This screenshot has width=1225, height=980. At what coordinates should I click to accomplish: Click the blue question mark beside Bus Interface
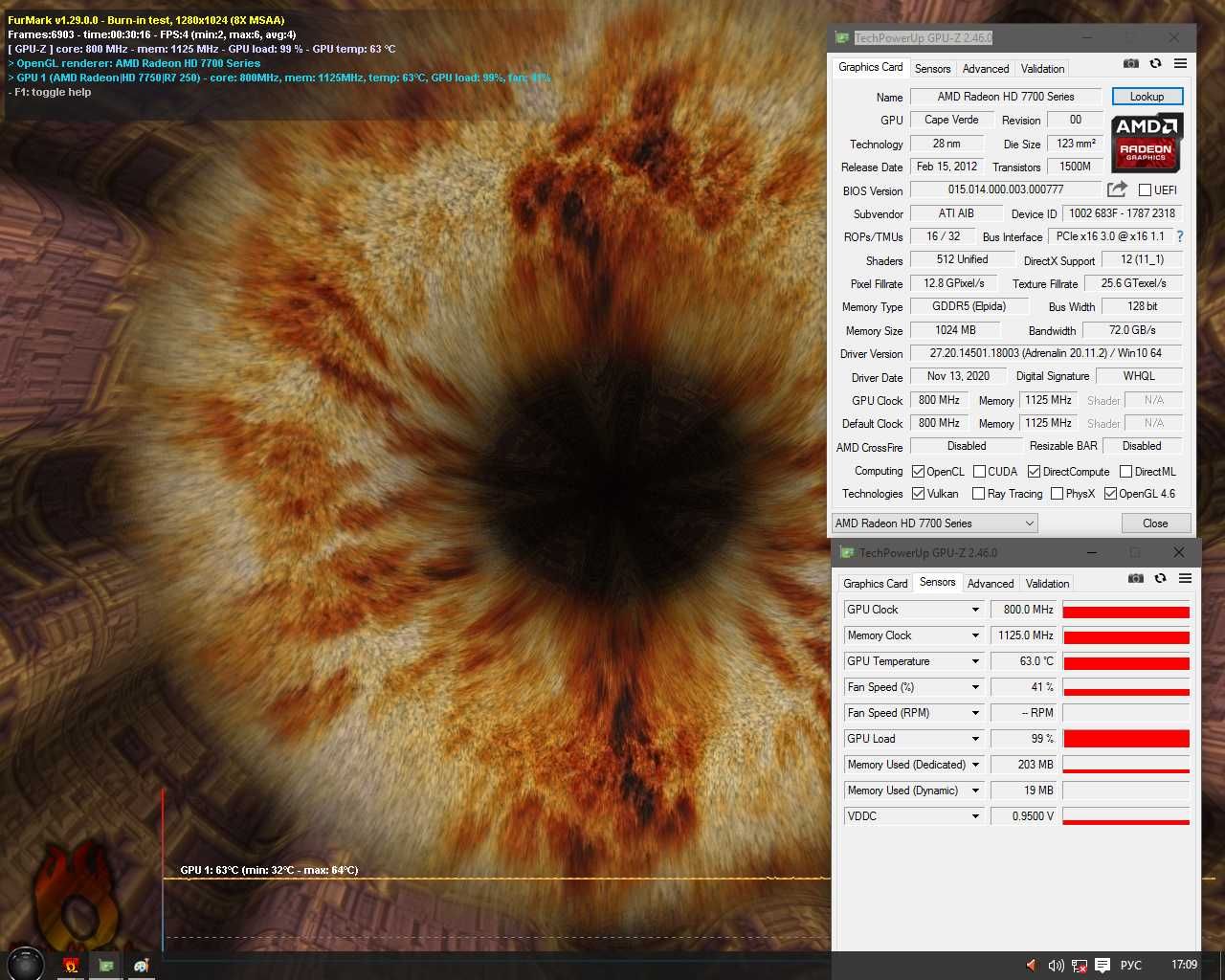1179,236
